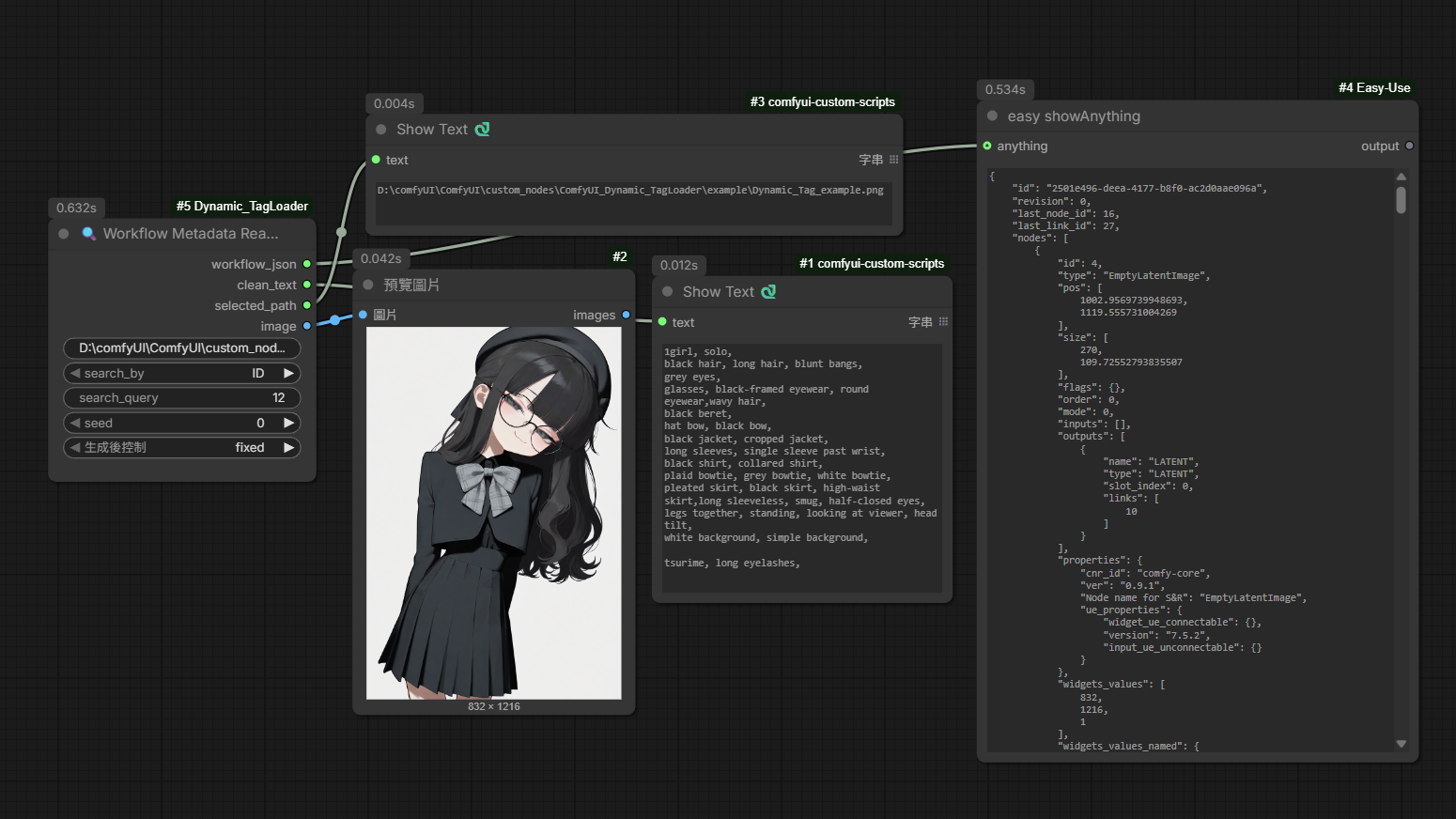
Task: Click the #5 Dynamic_TagLoader badge
Action: 242,206
